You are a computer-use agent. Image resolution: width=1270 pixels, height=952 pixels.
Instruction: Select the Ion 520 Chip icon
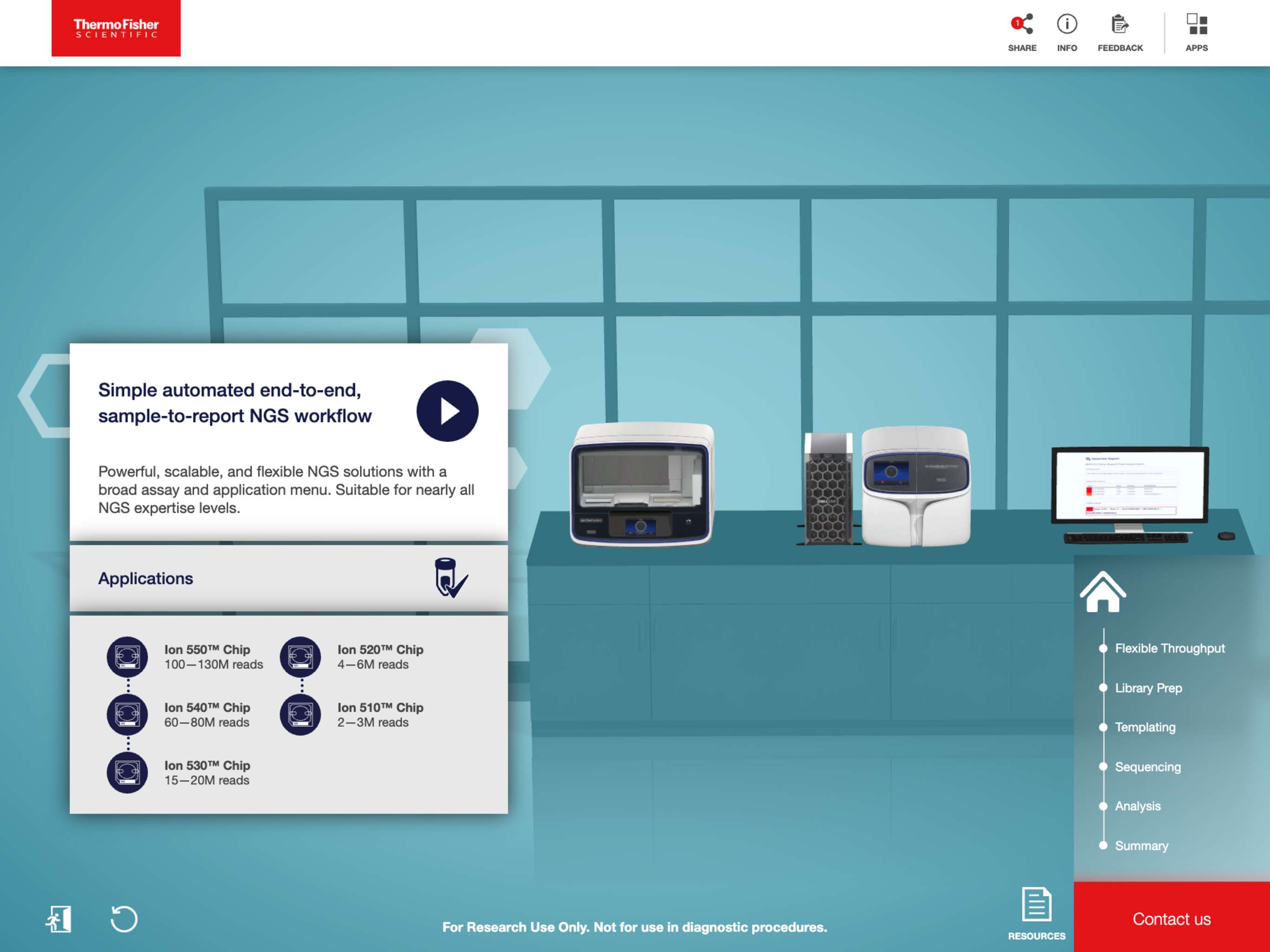coord(300,657)
